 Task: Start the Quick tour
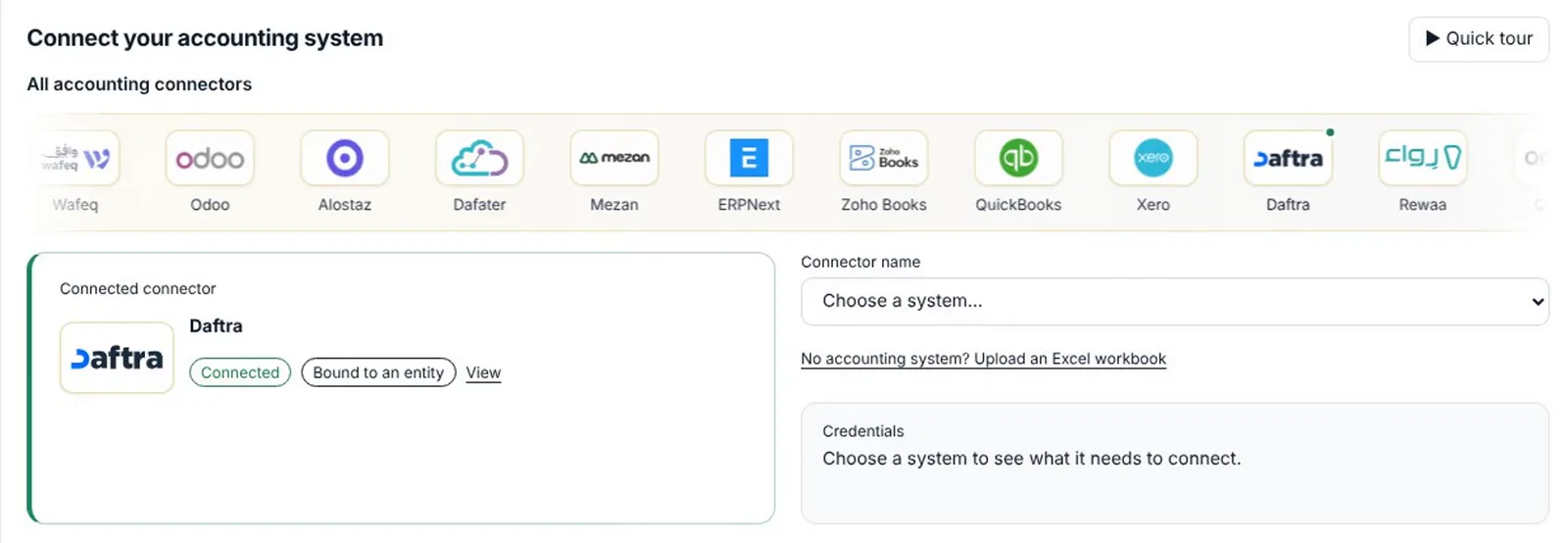click(x=1479, y=39)
